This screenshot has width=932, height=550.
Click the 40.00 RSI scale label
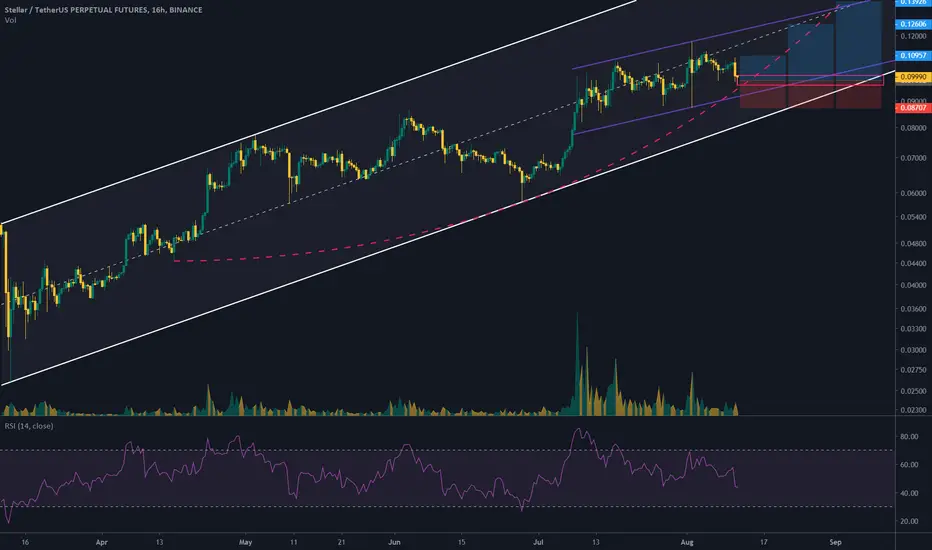[909, 493]
